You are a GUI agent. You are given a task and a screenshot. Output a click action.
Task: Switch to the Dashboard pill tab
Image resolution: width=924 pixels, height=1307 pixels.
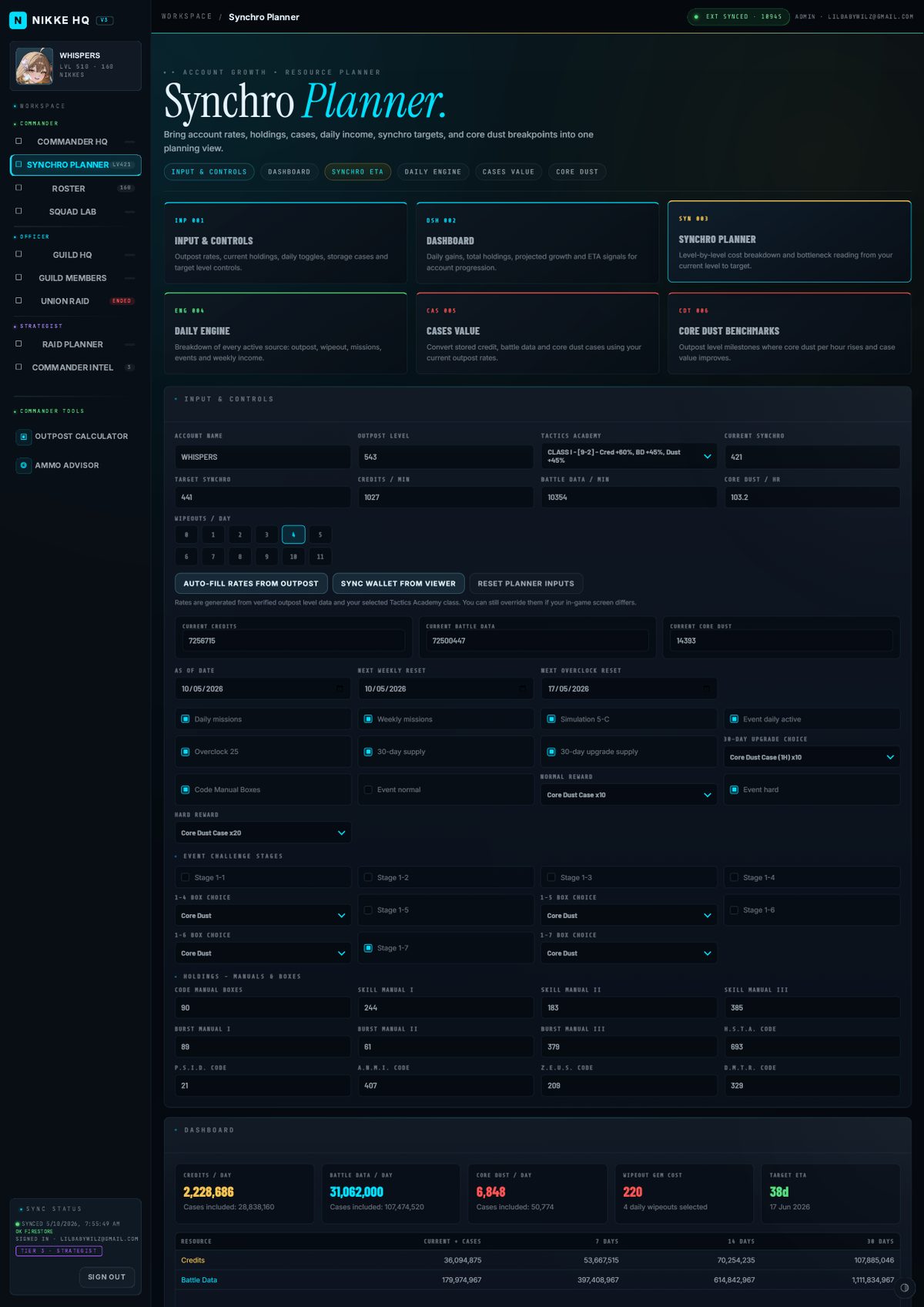coord(290,172)
